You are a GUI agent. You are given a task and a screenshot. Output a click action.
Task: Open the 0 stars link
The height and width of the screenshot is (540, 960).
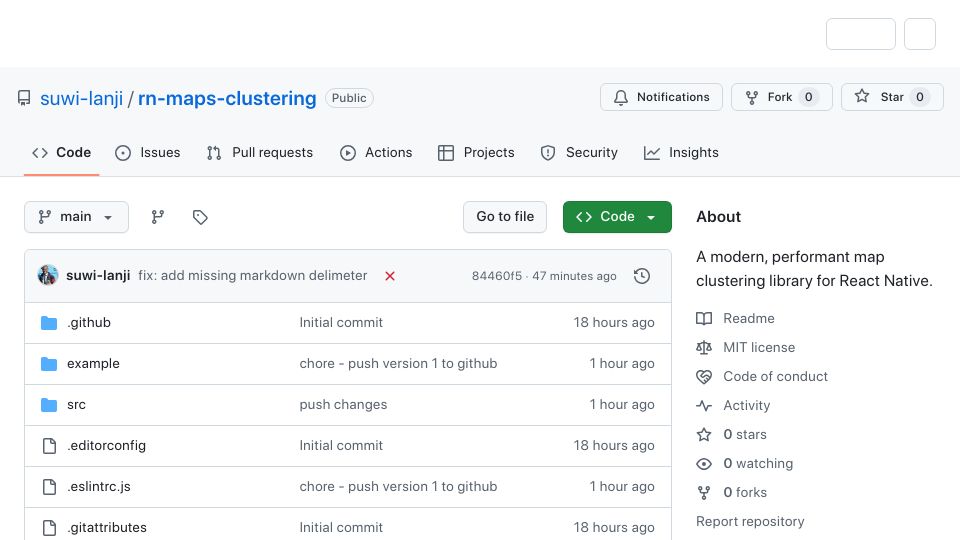click(x=745, y=435)
